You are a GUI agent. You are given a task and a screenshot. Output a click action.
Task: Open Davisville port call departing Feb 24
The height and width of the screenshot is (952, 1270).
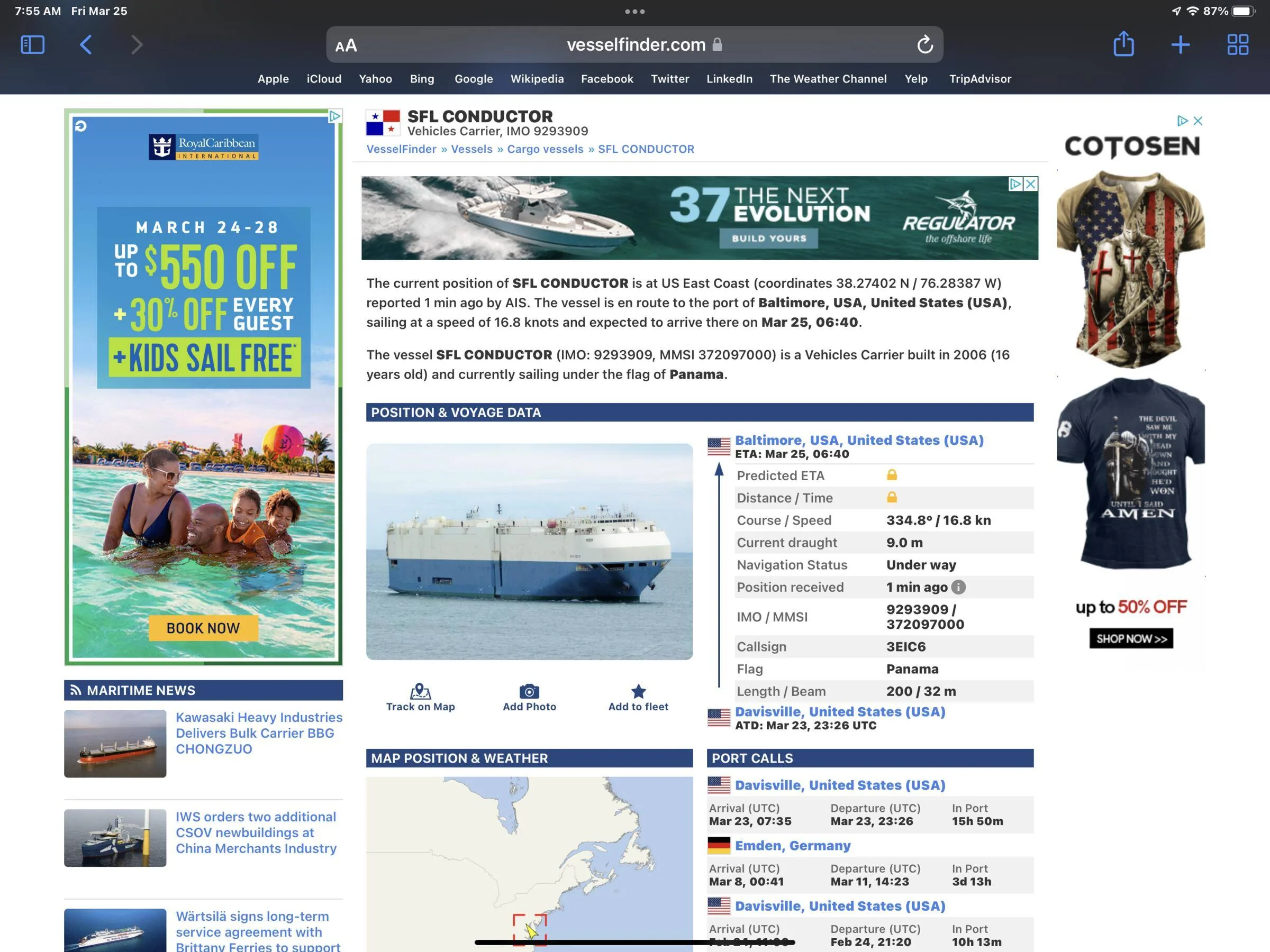point(840,906)
